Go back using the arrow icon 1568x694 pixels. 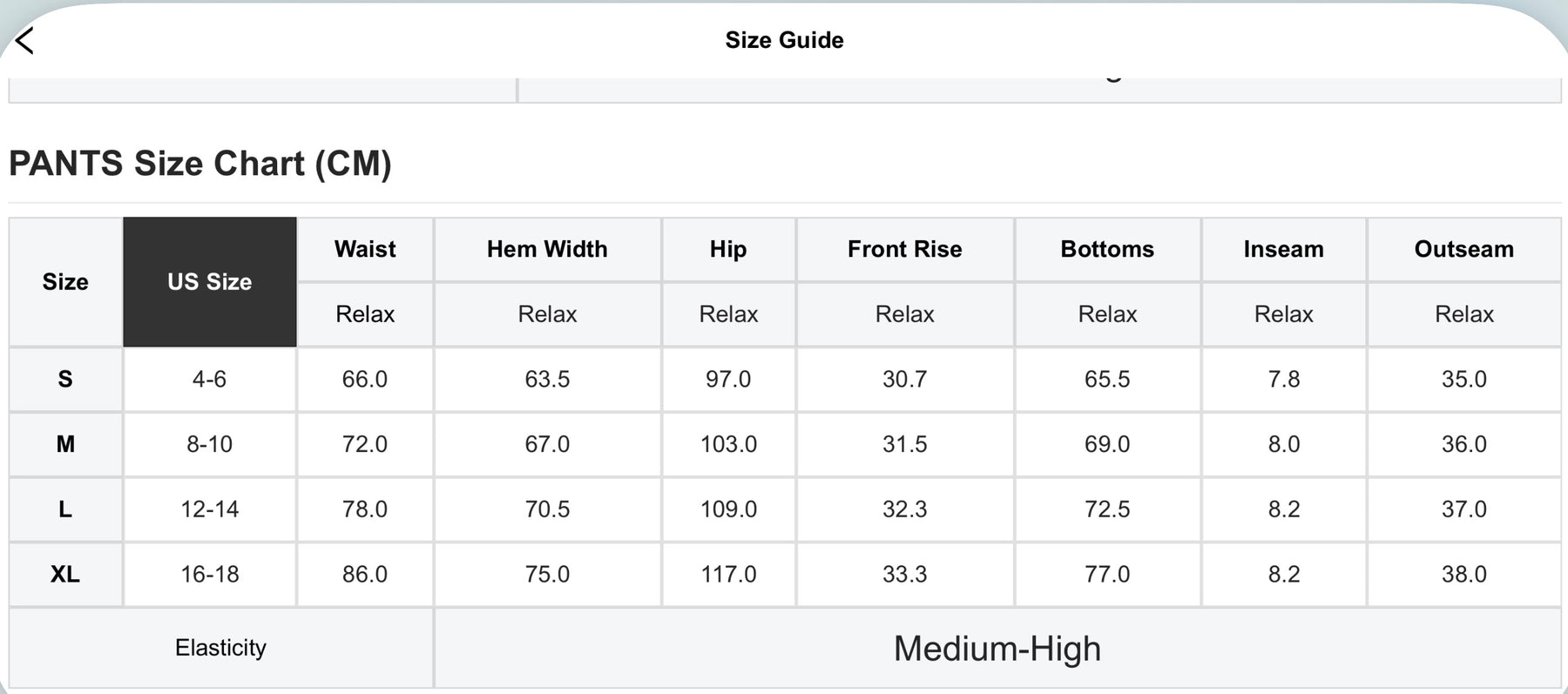(x=25, y=40)
